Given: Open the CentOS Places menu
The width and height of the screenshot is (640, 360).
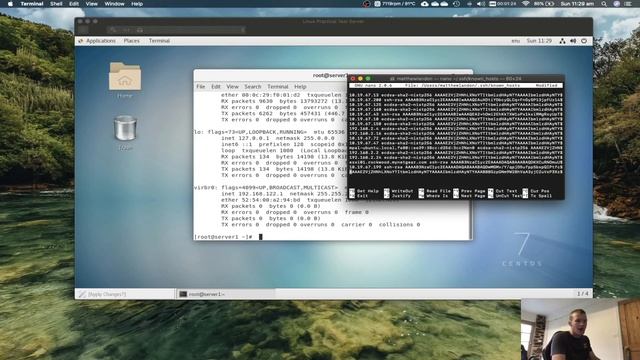Looking at the screenshot, I should click(131, 41).
